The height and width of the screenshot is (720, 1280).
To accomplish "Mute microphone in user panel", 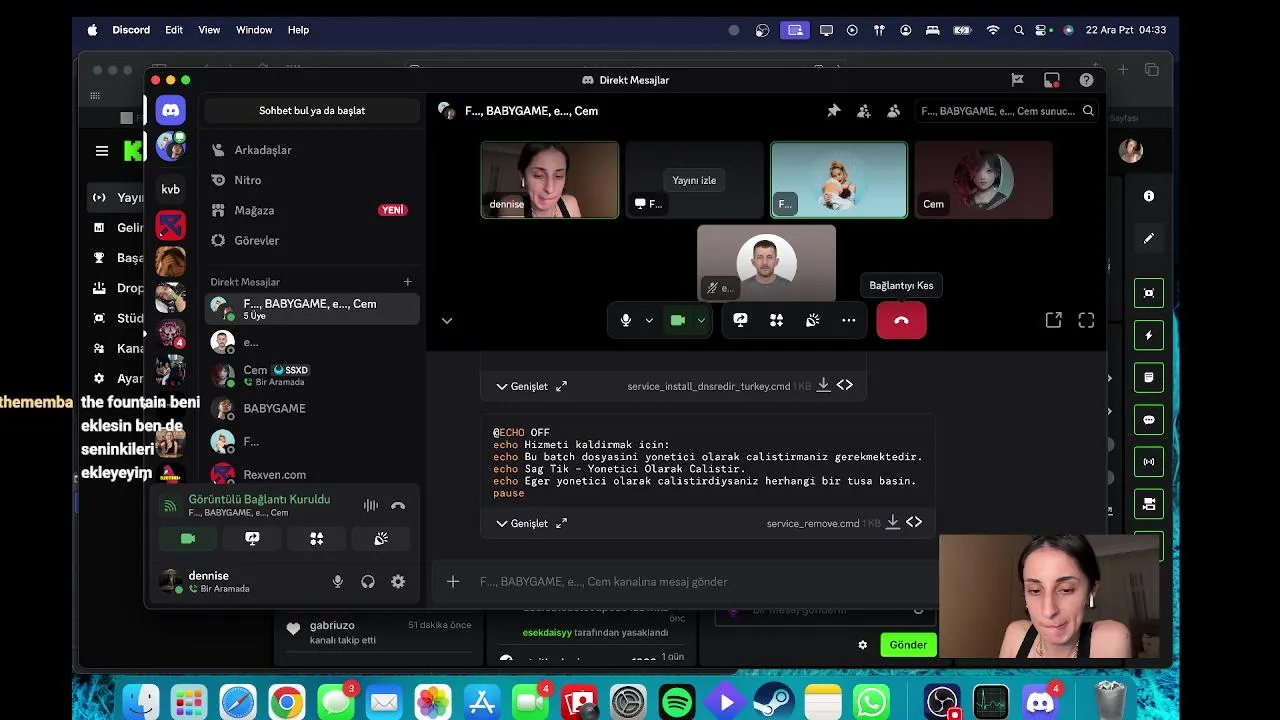I will (x=338, y=581).
